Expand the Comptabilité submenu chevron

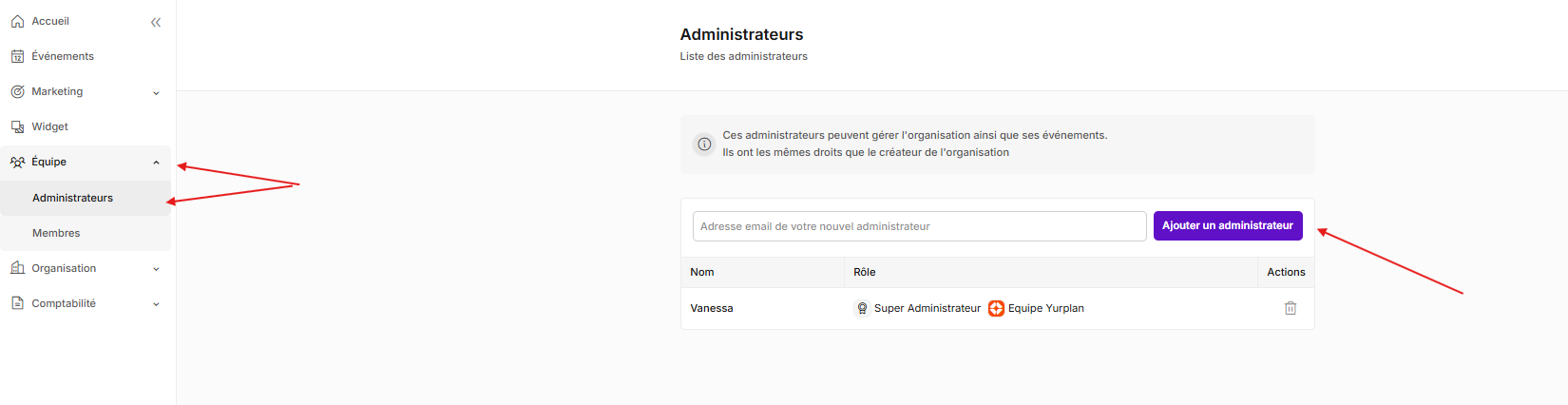pyautogui.click(x=156, y=304)
